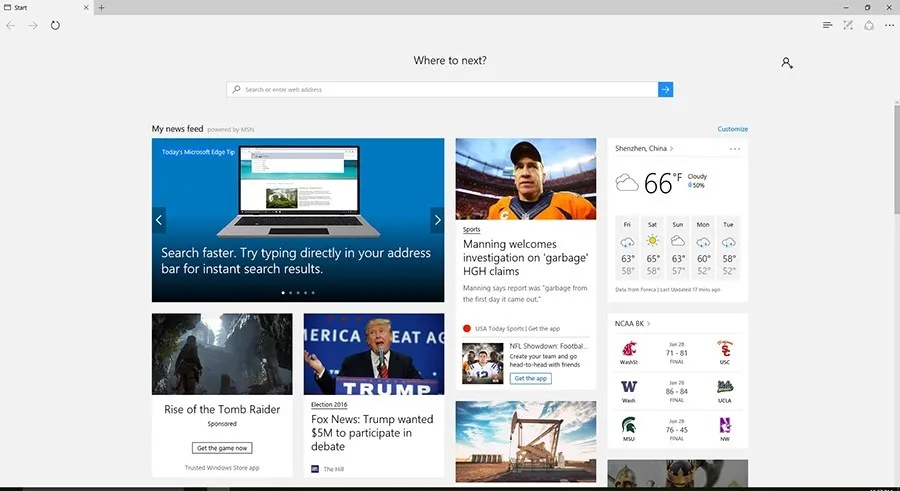Open the Hub (favorites, reading list) icon

827,25
